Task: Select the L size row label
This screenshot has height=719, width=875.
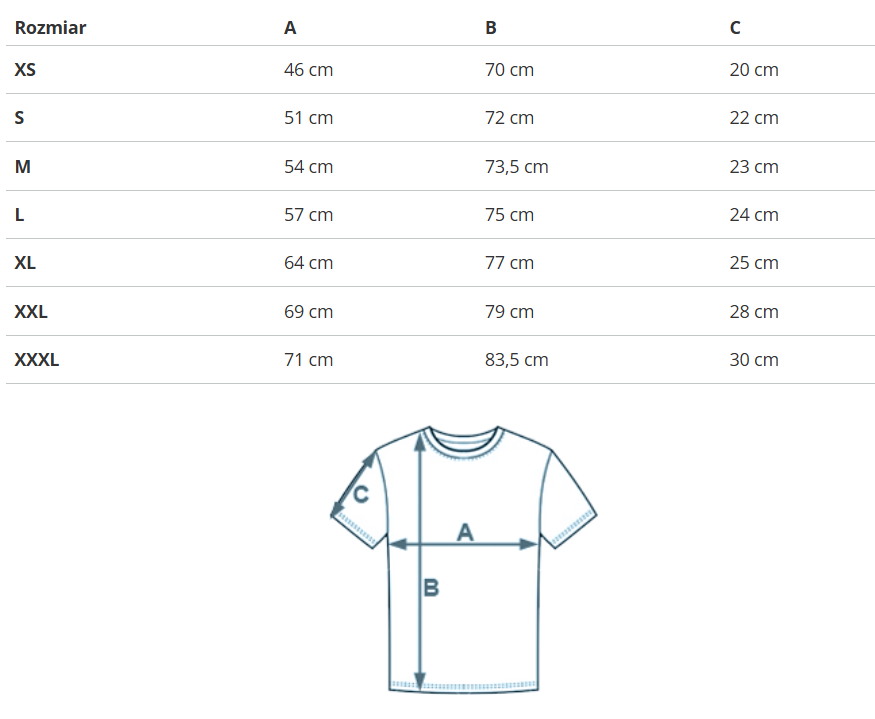Action: (x=20, y=215)
